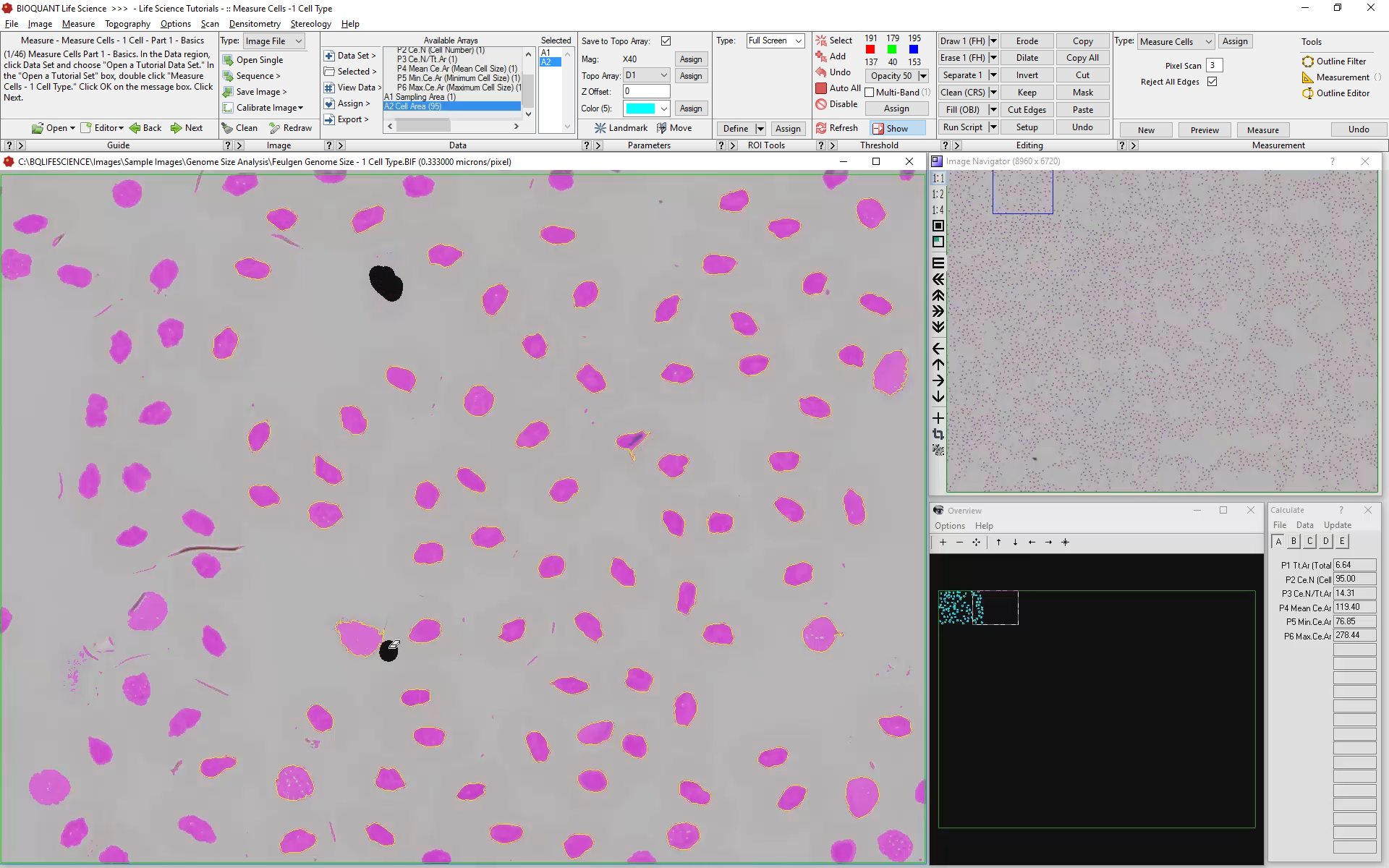
Task: Click the Dilate tool icon
Action: click(1024, 58)
